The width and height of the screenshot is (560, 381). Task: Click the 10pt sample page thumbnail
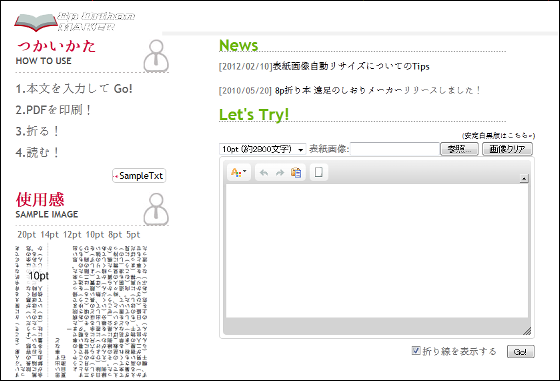[81, 311]
